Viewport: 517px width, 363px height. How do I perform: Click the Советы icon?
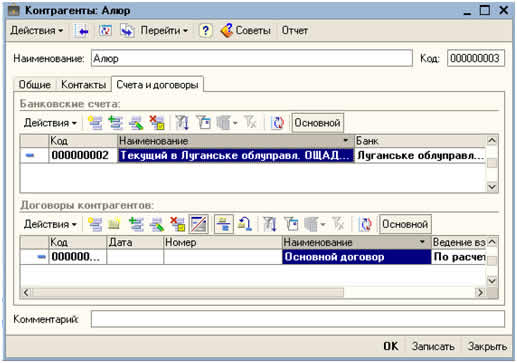click(x=227, y=30)
